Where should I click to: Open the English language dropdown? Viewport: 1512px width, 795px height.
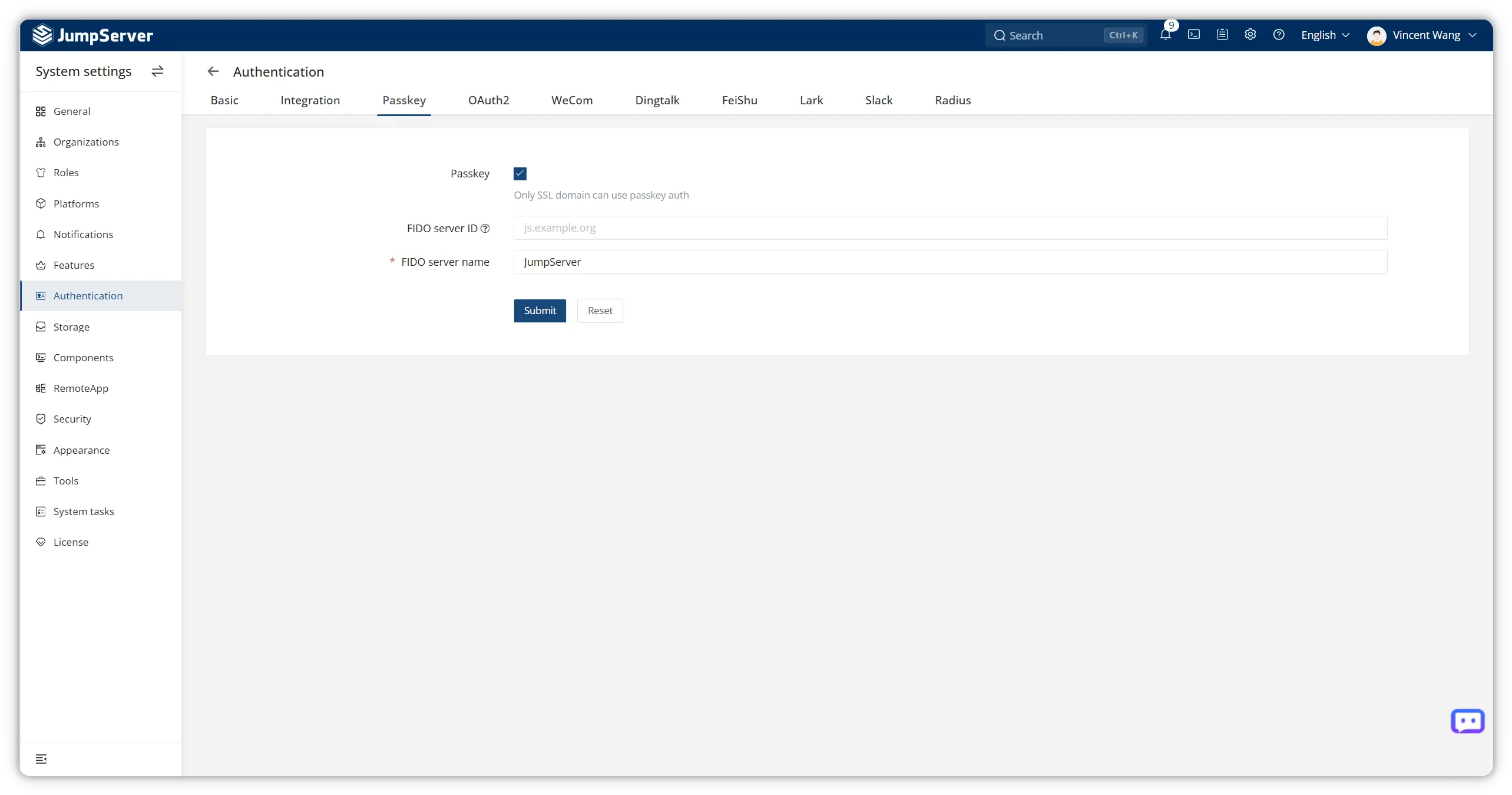(1325, 35)
